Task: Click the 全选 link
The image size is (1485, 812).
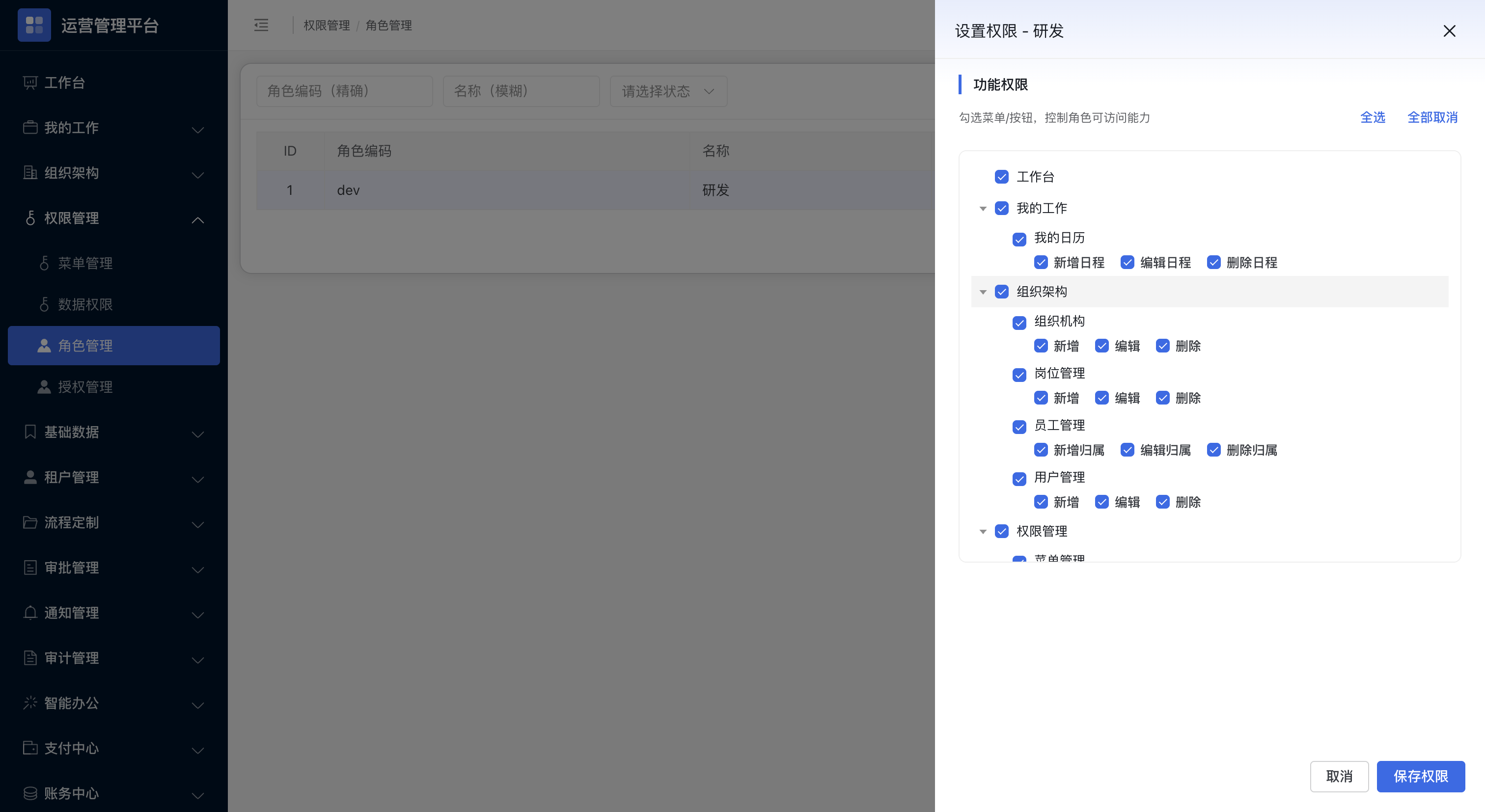Action: click(x=1372, y=117)
